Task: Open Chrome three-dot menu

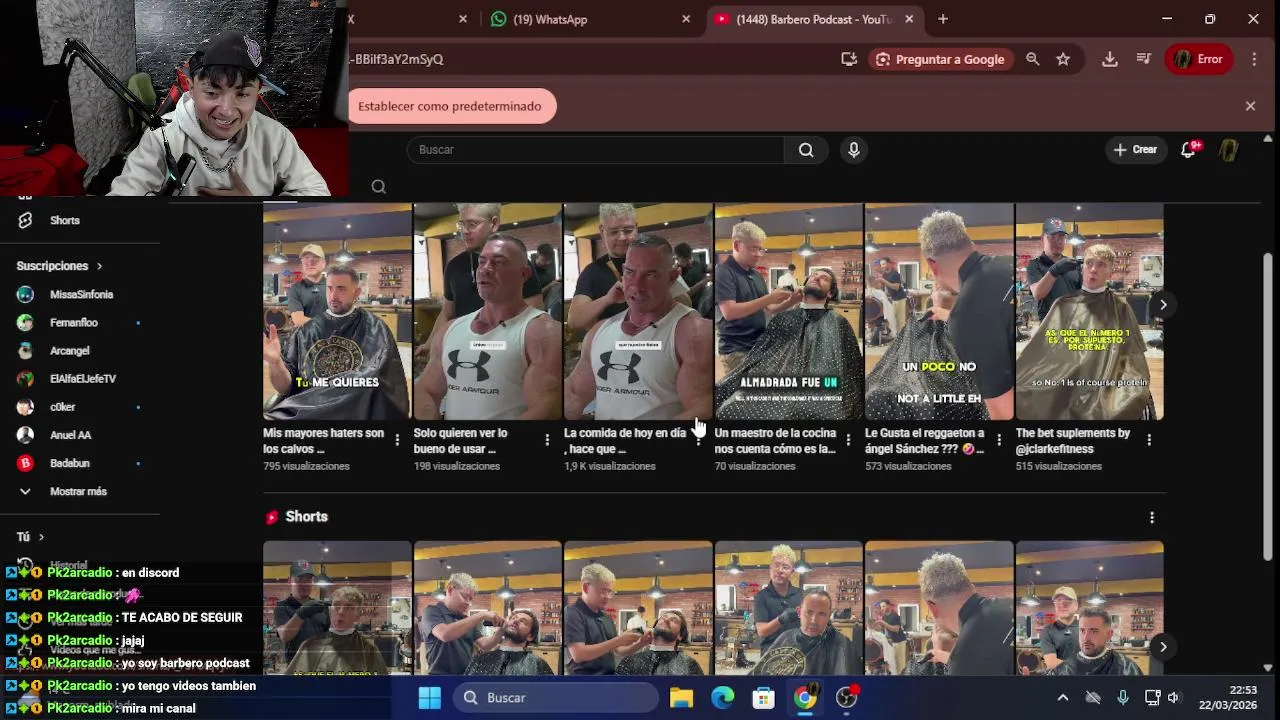Action: tap(1254, 59)
